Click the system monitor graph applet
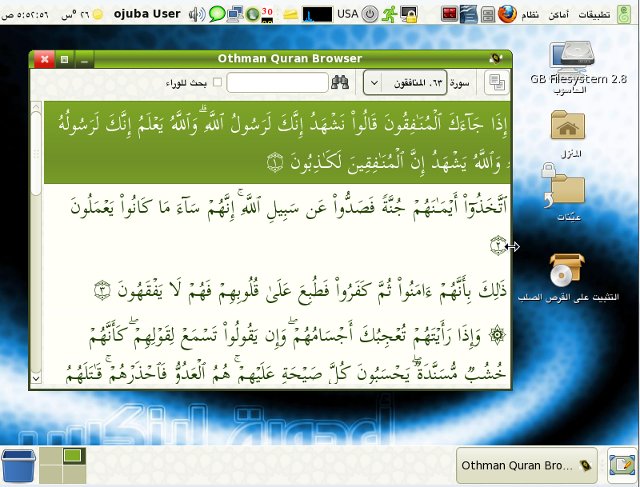 [x=318, y=14]
